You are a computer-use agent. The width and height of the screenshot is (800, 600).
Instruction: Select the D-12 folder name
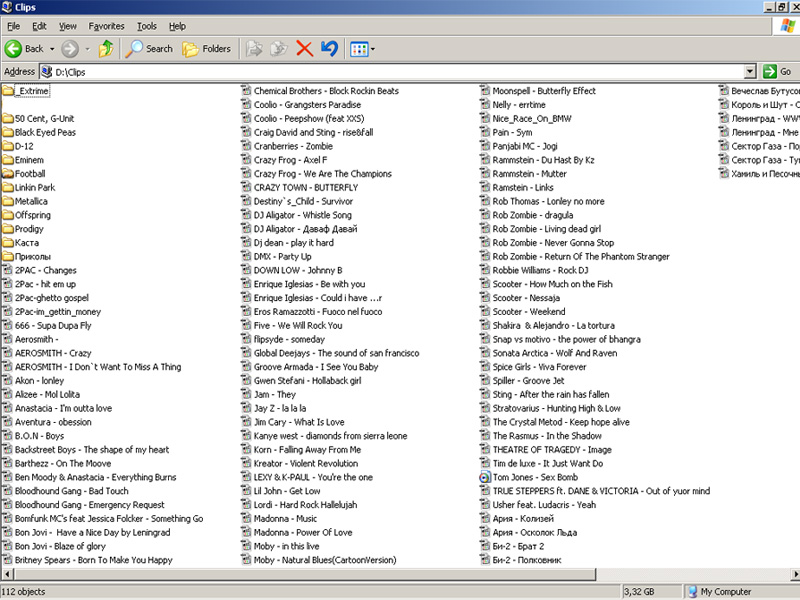(x=24, y=146)
